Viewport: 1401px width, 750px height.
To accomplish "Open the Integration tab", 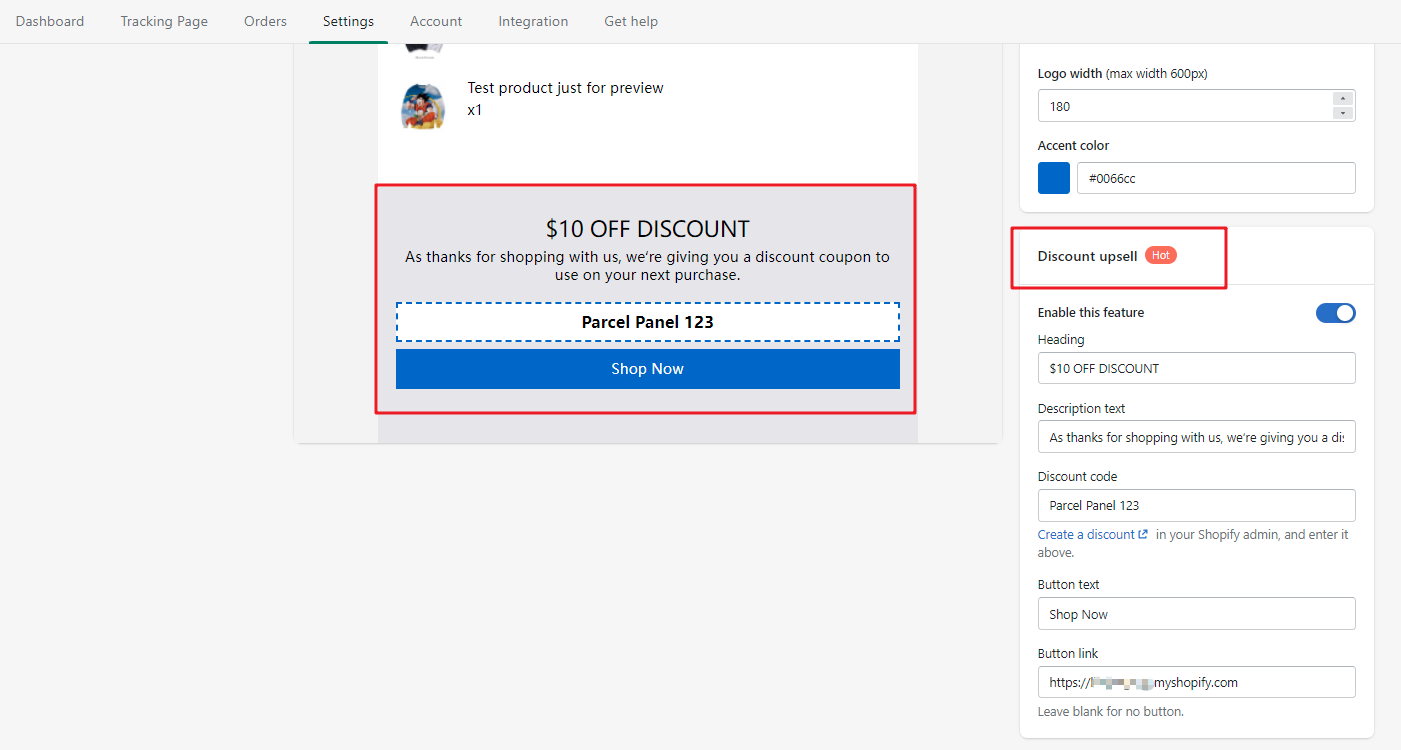I will tap(533, 21).
